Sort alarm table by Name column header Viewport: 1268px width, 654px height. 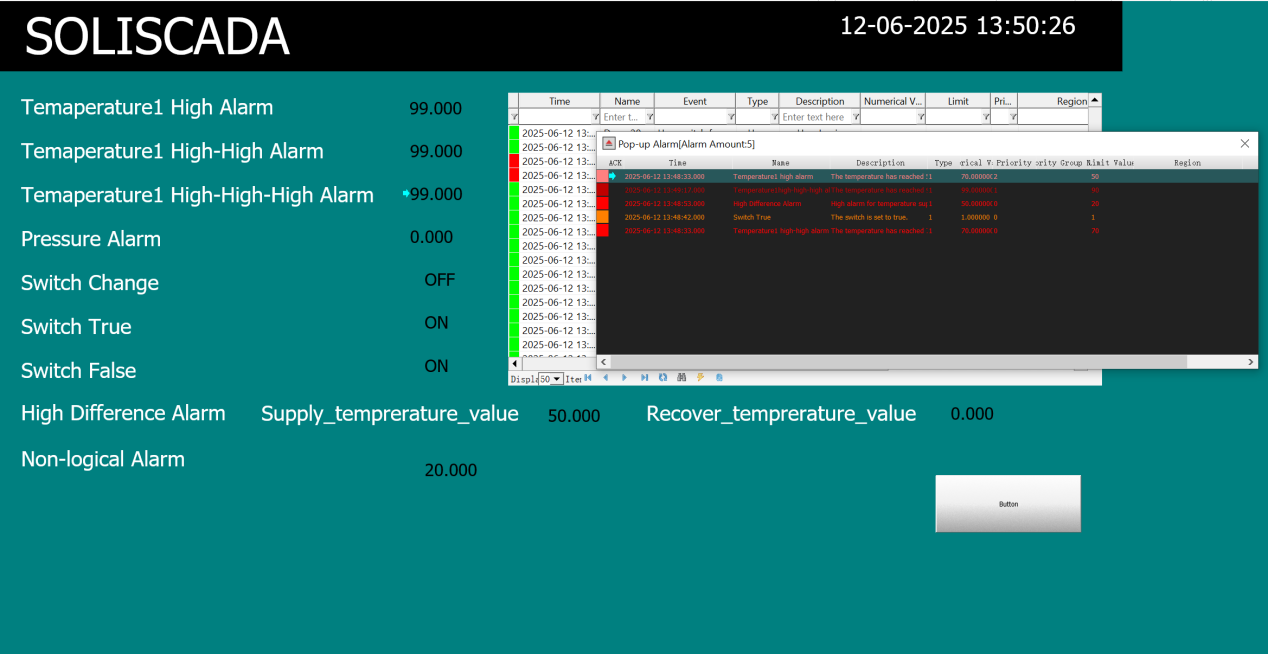pyautogui.click(x=627, y=101)
